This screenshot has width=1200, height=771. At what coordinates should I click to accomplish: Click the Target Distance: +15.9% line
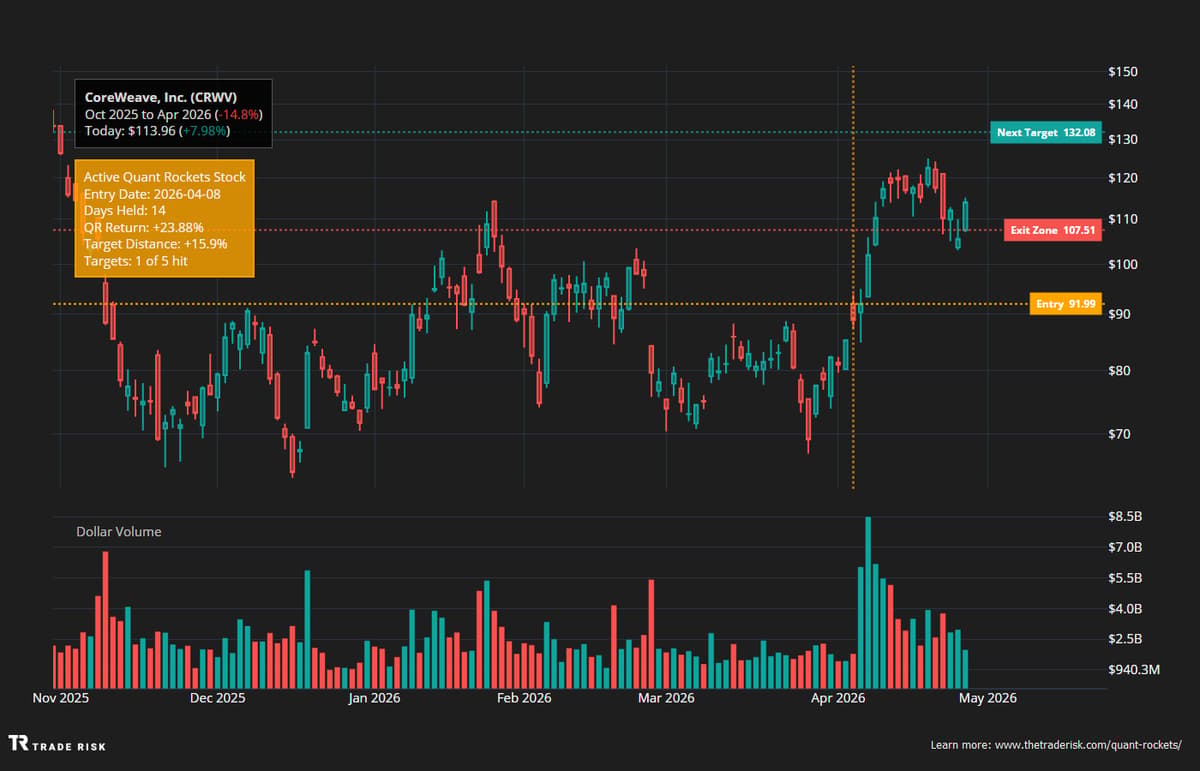click(x=155, y=244)
